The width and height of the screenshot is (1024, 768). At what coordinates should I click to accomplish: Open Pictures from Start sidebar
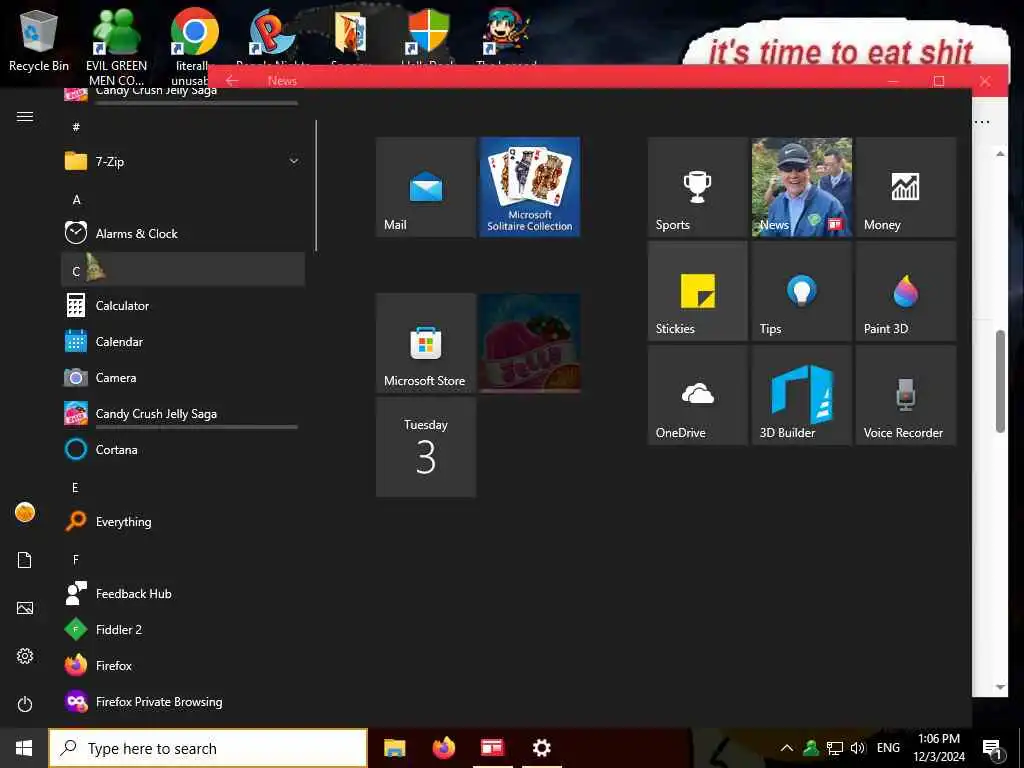pos(25,608)
